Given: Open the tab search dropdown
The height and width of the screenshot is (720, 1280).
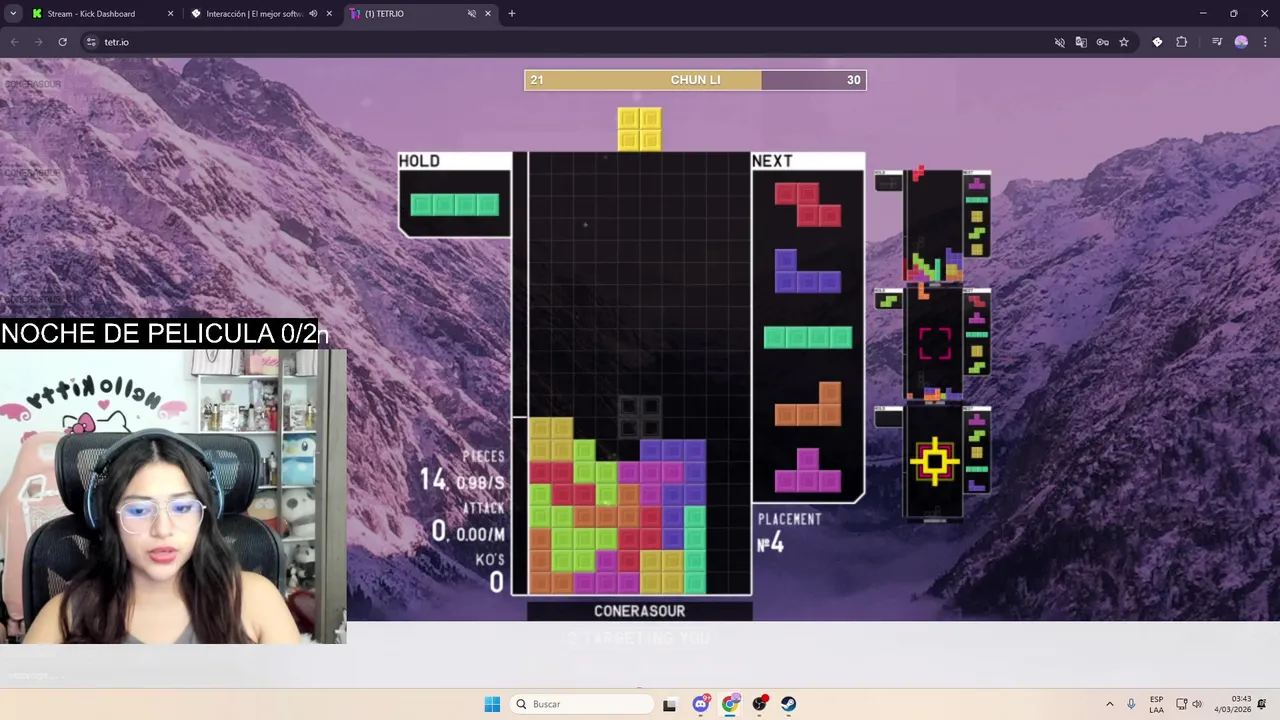Looking at the screenshot, I should click(x=13, y=14).
